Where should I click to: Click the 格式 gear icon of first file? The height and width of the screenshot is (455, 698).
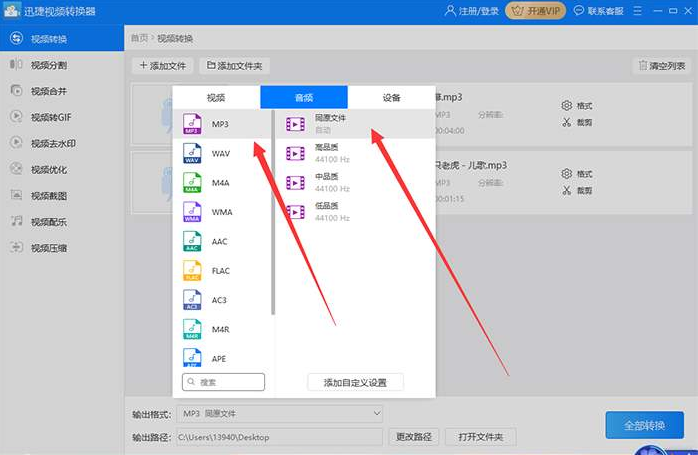click(566, 105)
